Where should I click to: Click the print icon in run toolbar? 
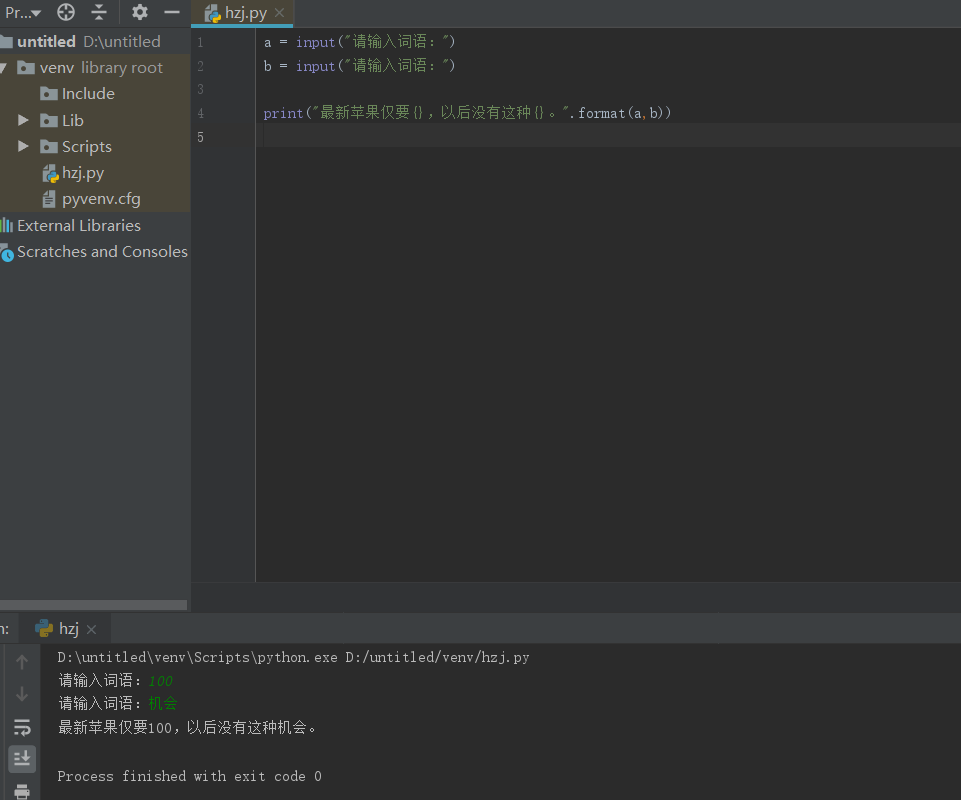[22, 791]
